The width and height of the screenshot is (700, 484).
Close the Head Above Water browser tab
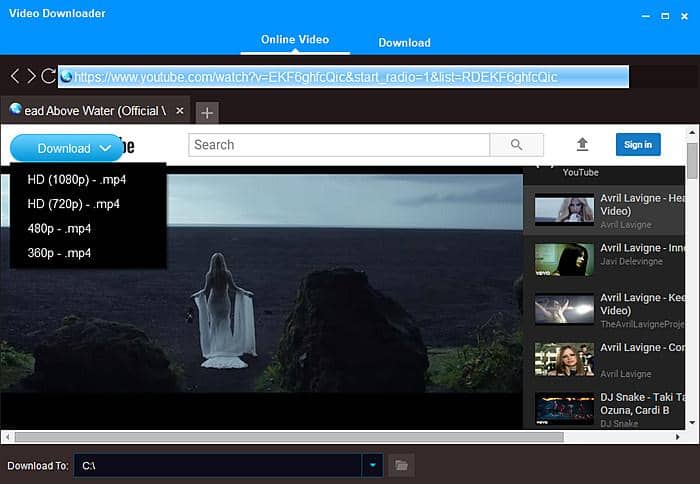(180, 110)
